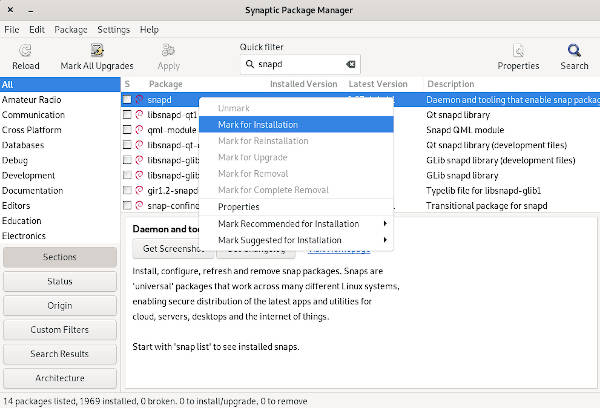Click Mark for Complete Removal entry

click(296, 190)
